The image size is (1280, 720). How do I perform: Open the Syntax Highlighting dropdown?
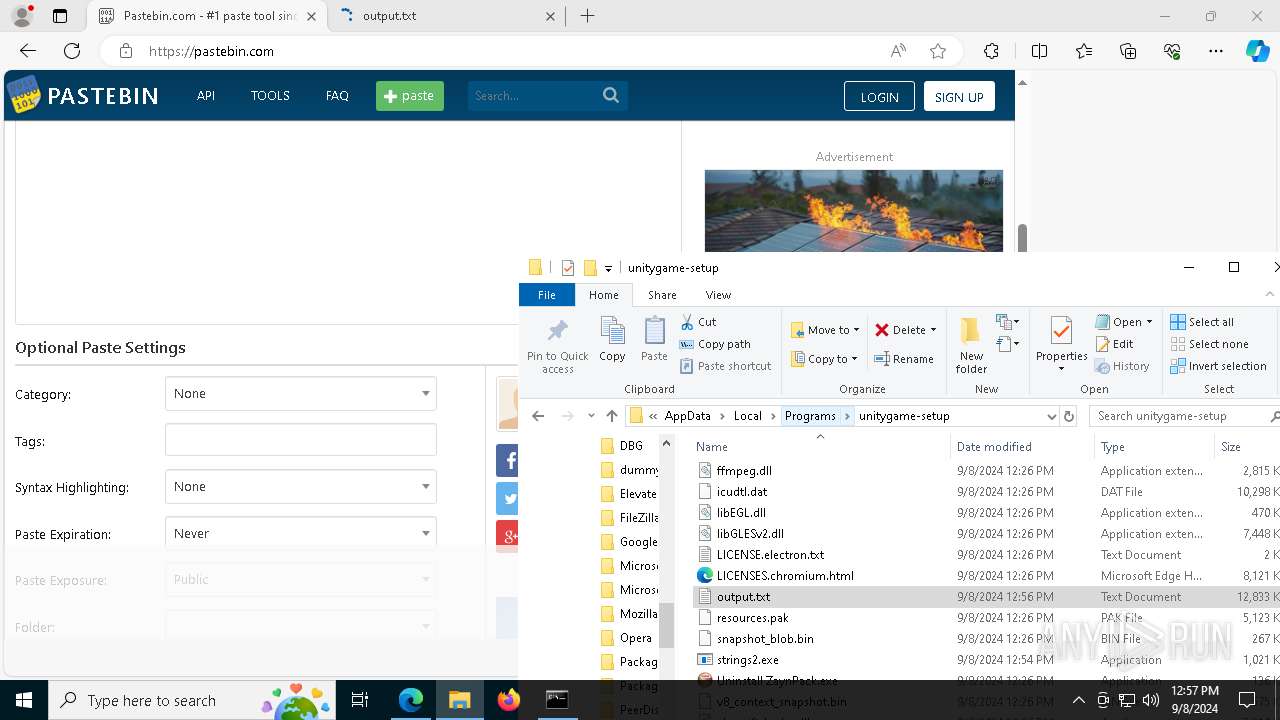click(x=301, y=486)
